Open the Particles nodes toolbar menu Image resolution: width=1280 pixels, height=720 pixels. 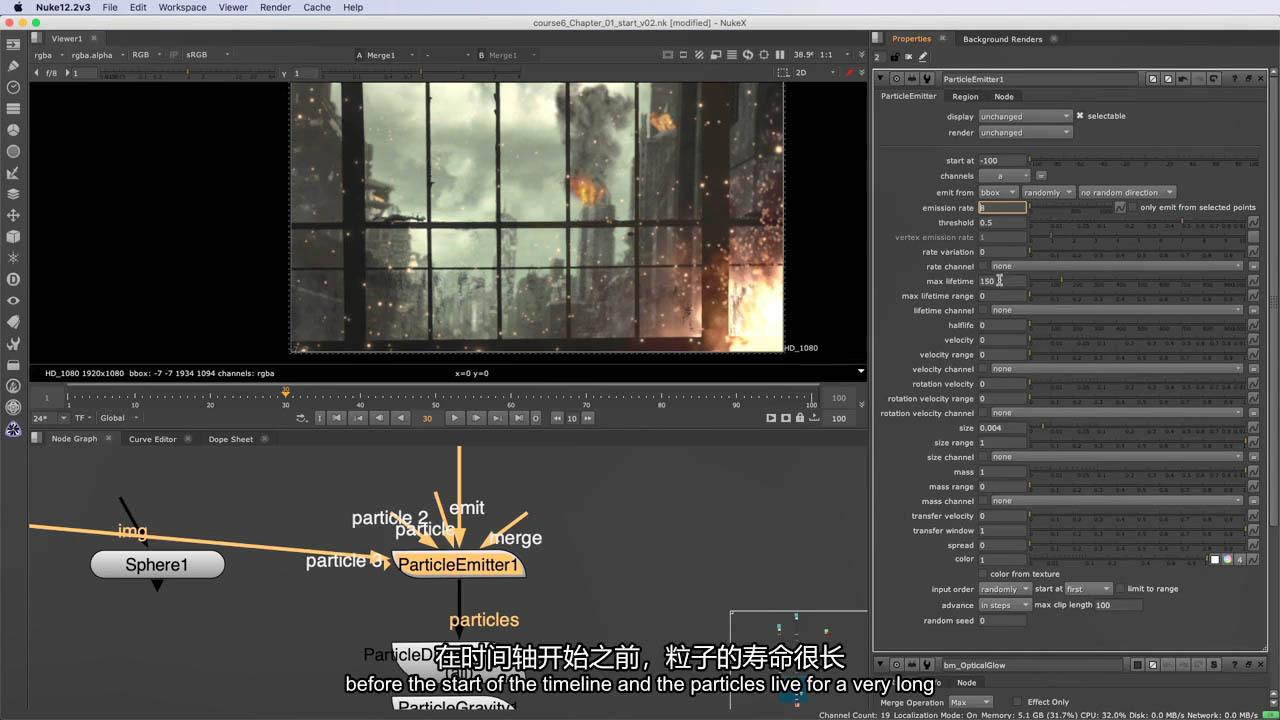pos(13,258)
